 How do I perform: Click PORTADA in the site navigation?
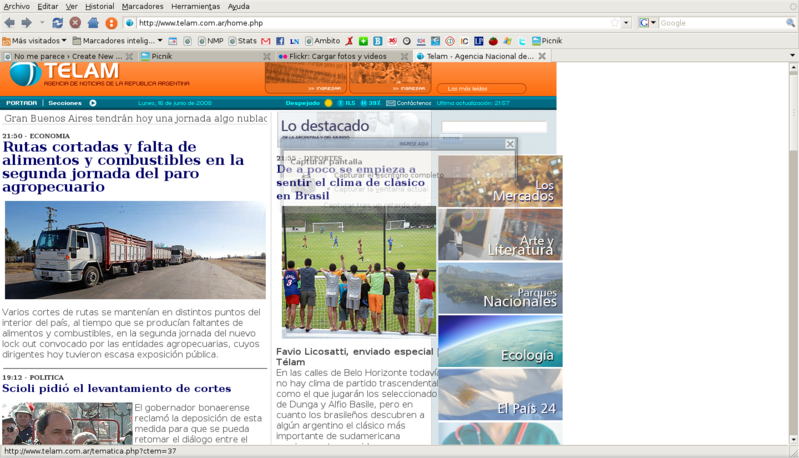21,103
